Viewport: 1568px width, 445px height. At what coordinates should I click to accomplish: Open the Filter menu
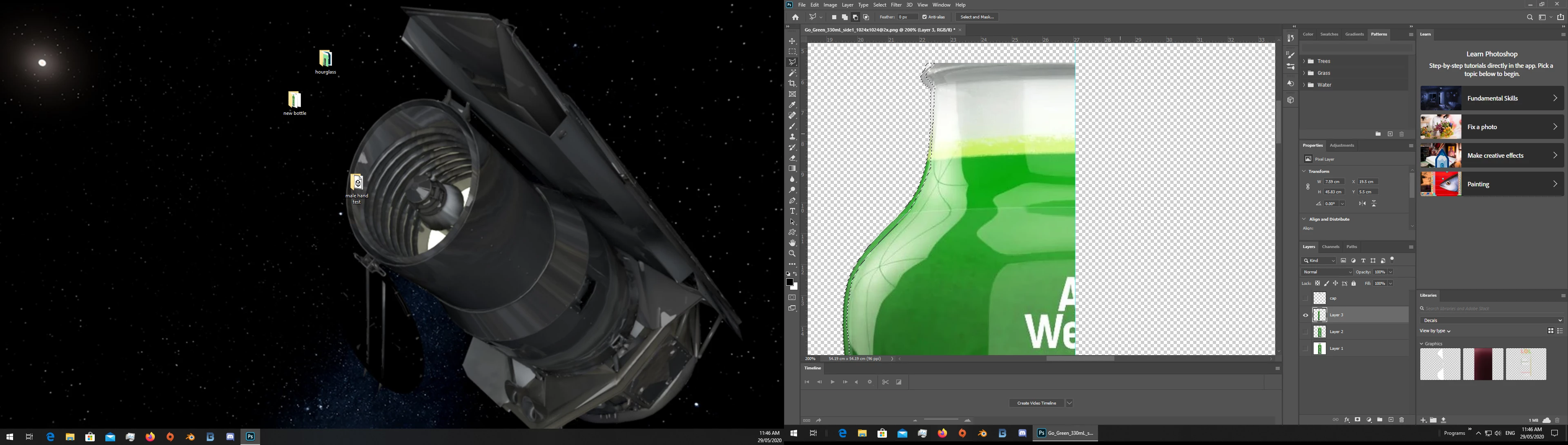896,5
